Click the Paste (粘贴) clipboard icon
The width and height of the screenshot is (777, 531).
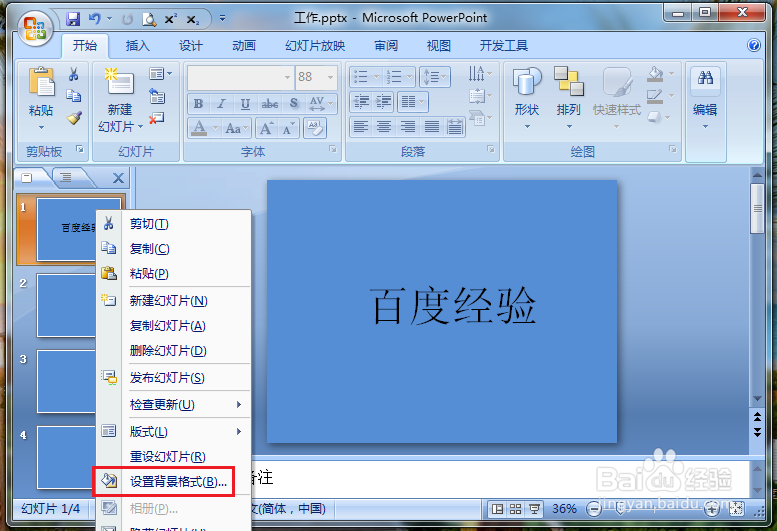point(41,82)
